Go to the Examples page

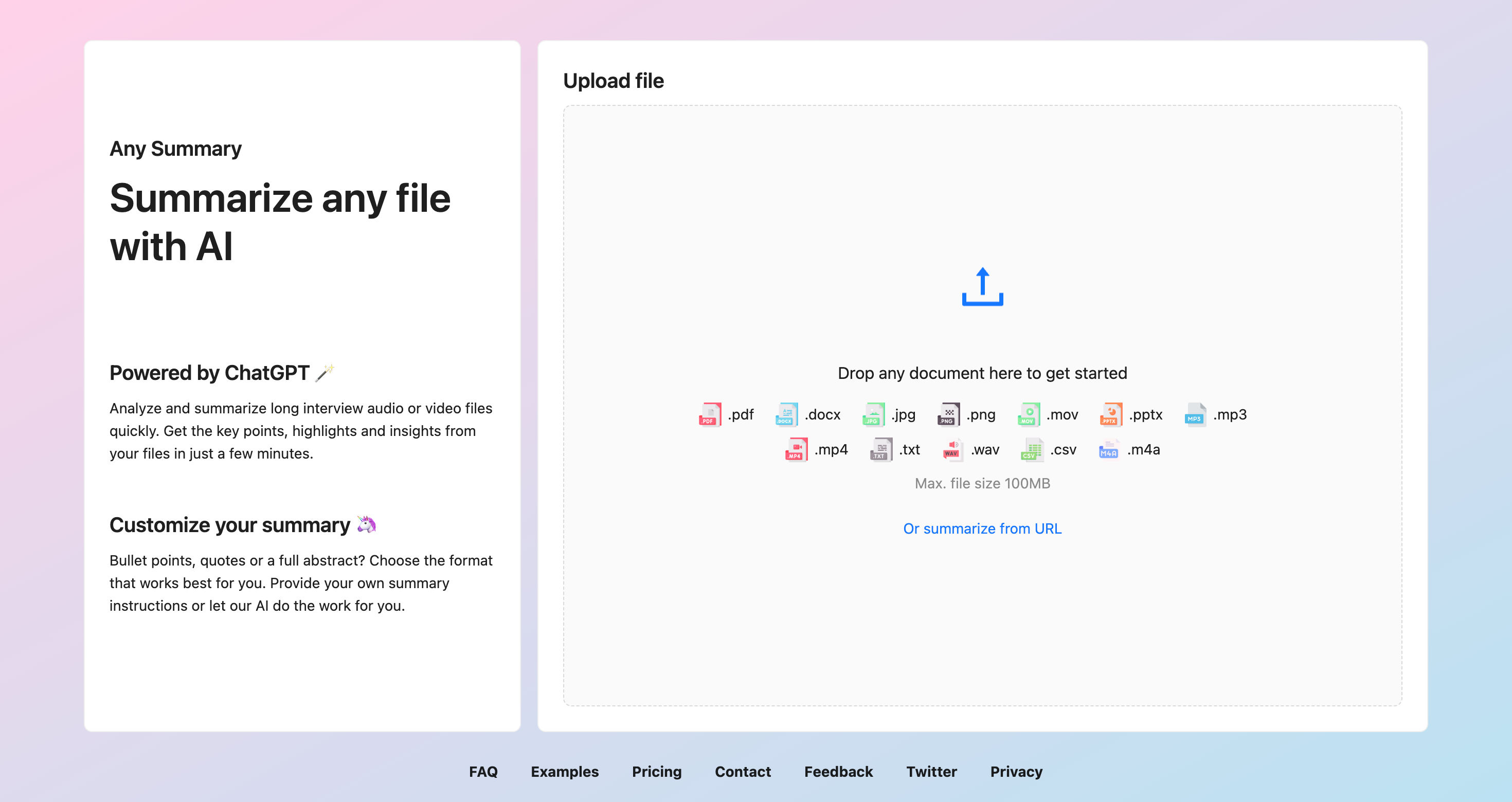click(x=564, y=772)
